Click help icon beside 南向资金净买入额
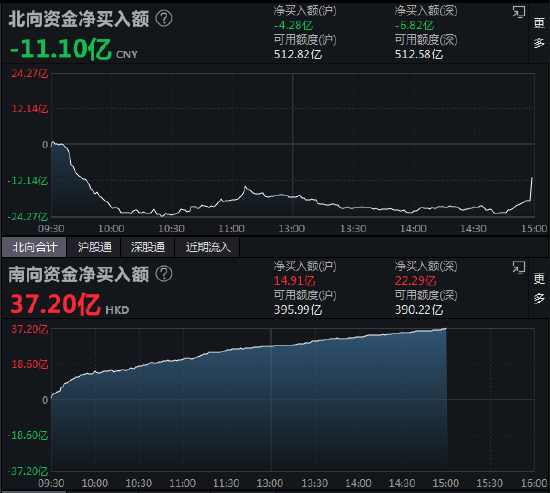This screenshot has height=493, width=550. pos(163,274)
